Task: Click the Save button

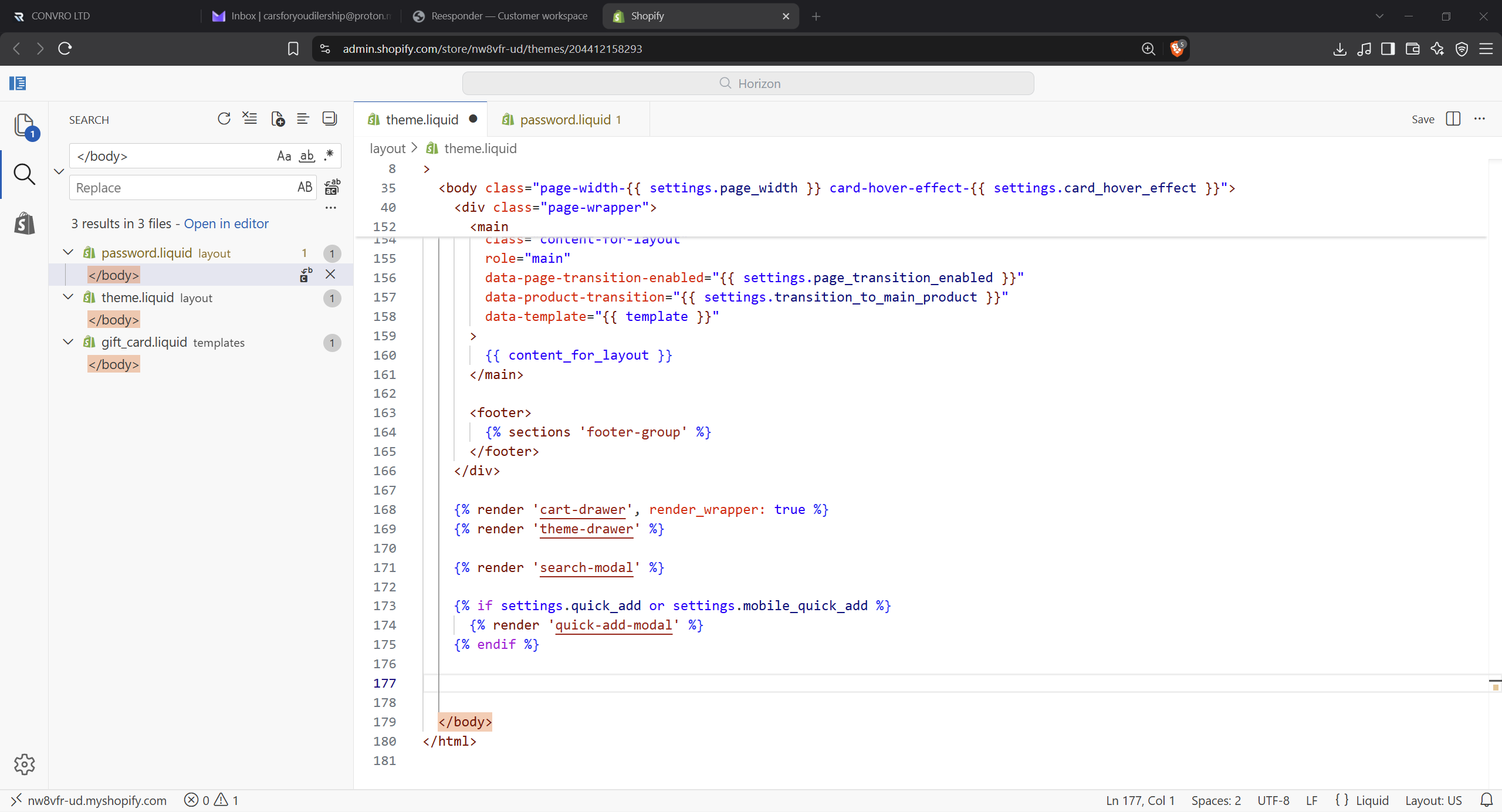Action: 1423,119
